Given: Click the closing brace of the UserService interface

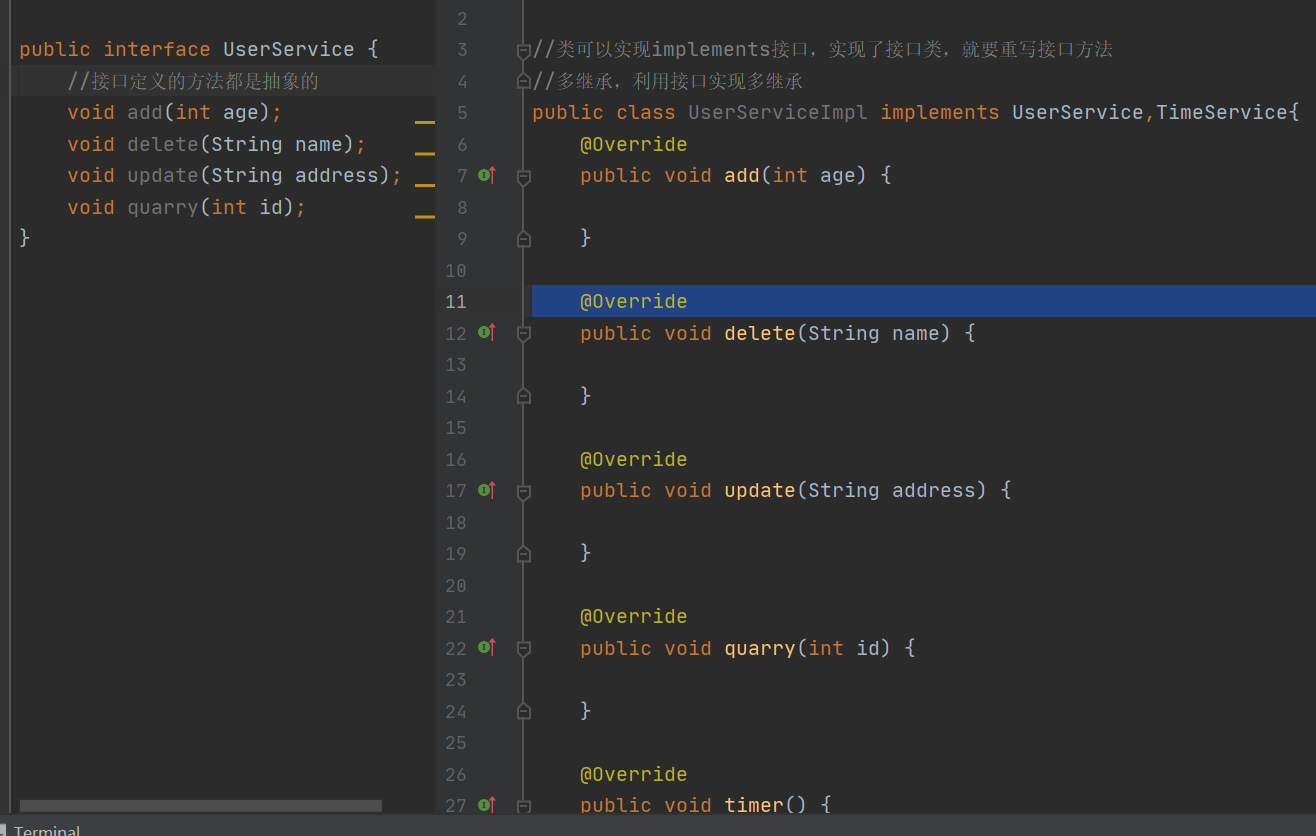Looking at the screenshot, I should click(x=25, y=238).
